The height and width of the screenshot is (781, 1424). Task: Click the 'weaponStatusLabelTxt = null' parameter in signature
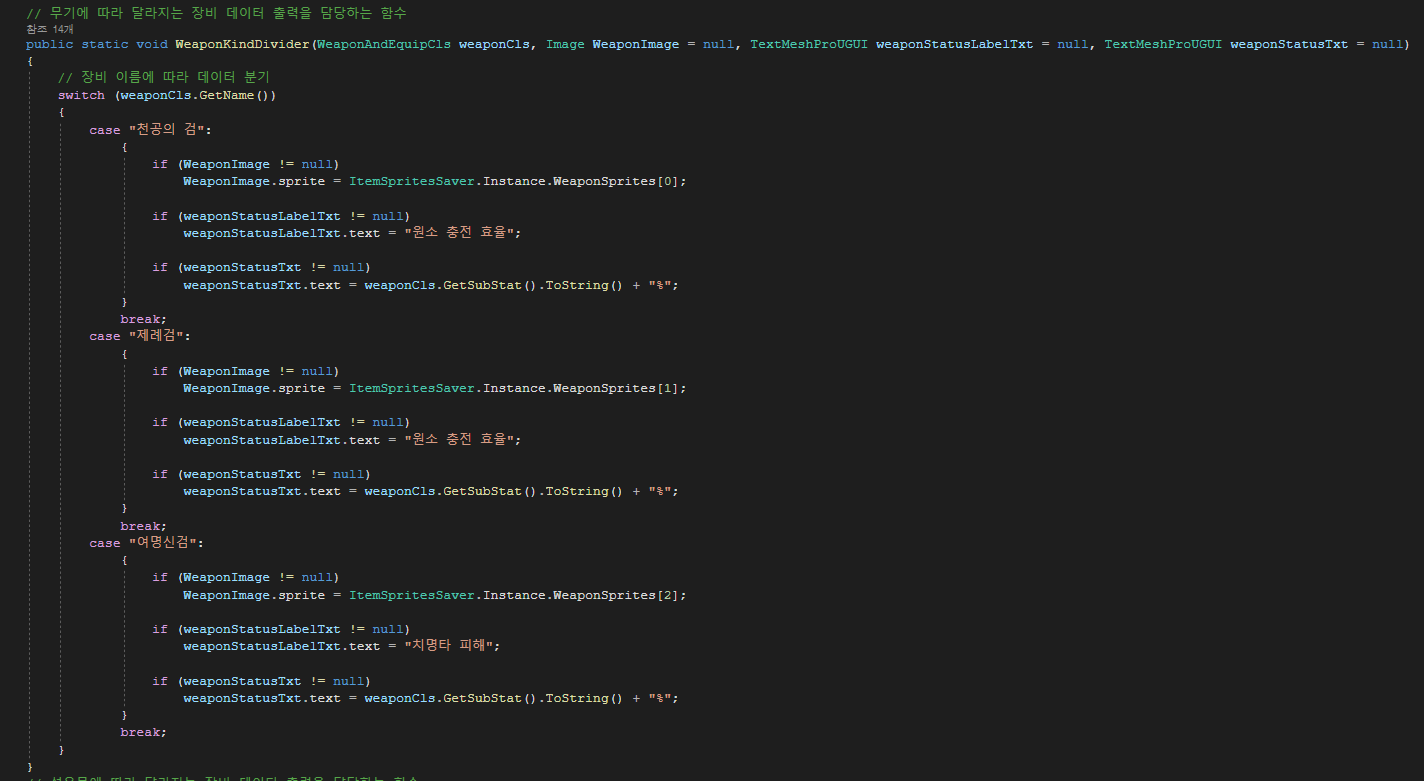tap(981, 44)
